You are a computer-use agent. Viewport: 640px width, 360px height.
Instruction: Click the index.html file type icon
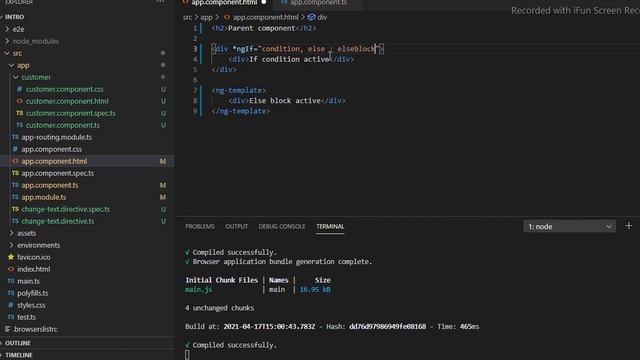pos(11,269)
